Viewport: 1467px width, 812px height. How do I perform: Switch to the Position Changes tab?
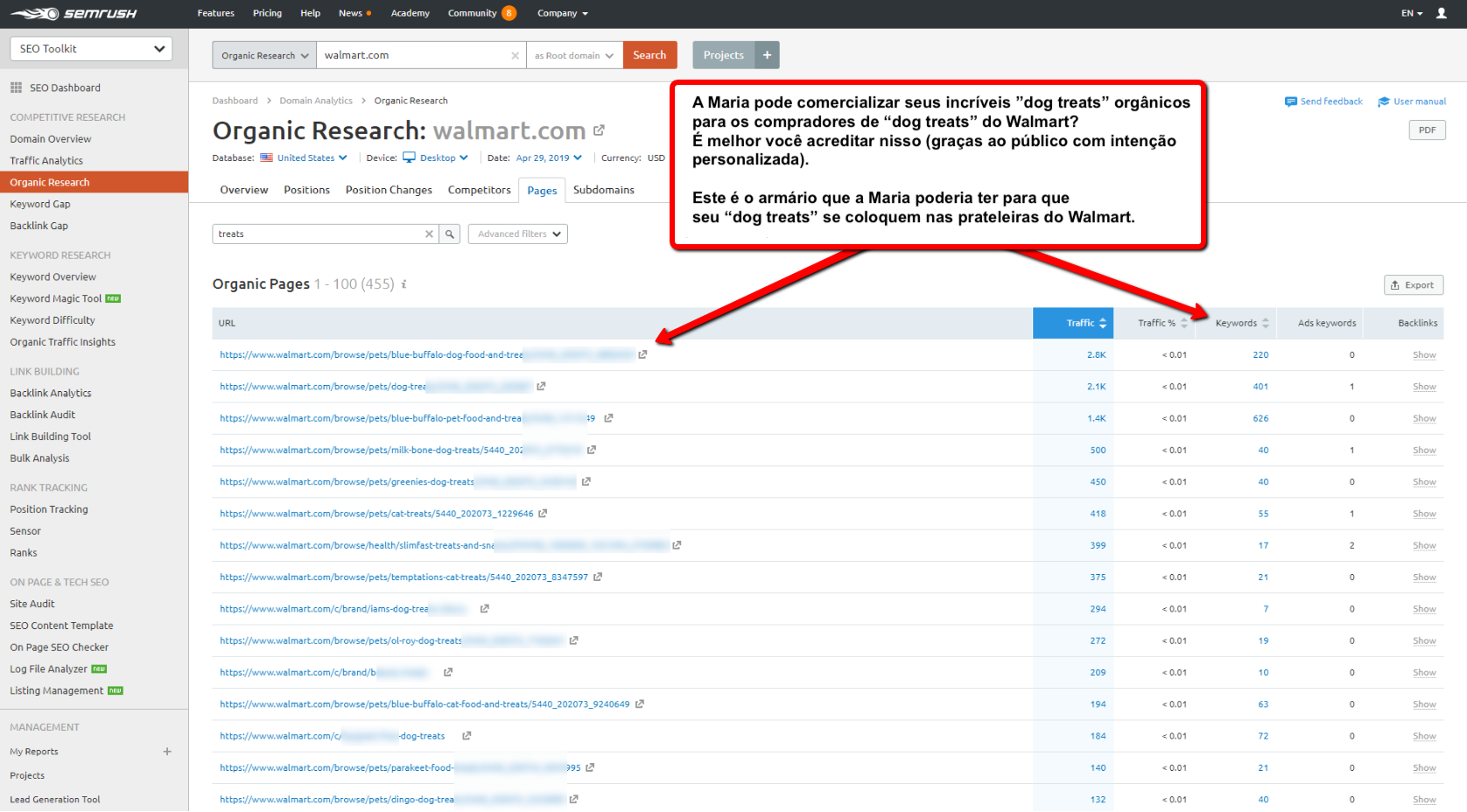389,190
